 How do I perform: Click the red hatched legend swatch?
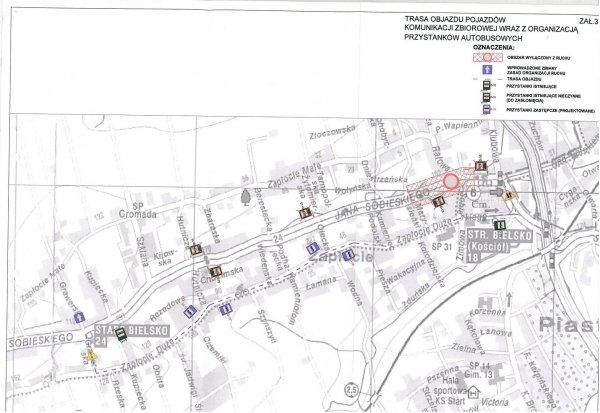[x=488, y=58]
